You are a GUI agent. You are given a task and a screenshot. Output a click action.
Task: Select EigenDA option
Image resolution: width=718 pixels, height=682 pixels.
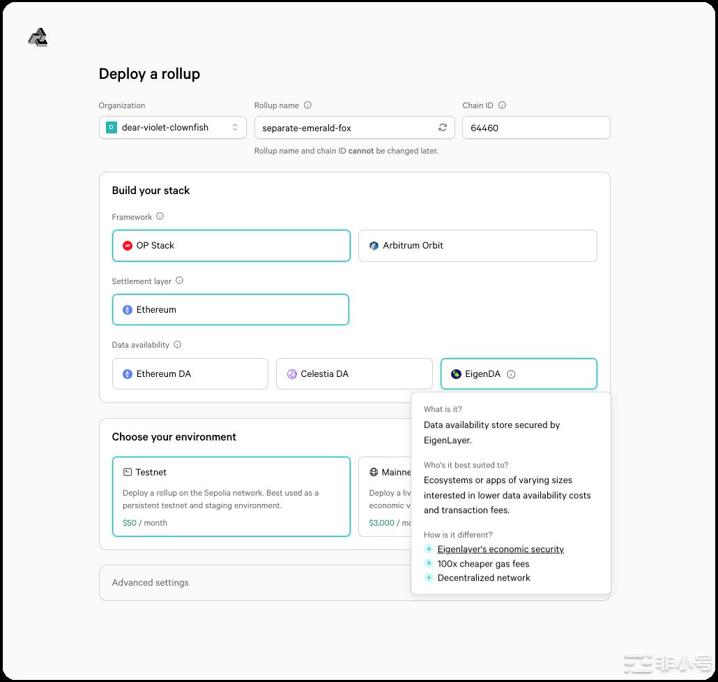pos(519,374)
